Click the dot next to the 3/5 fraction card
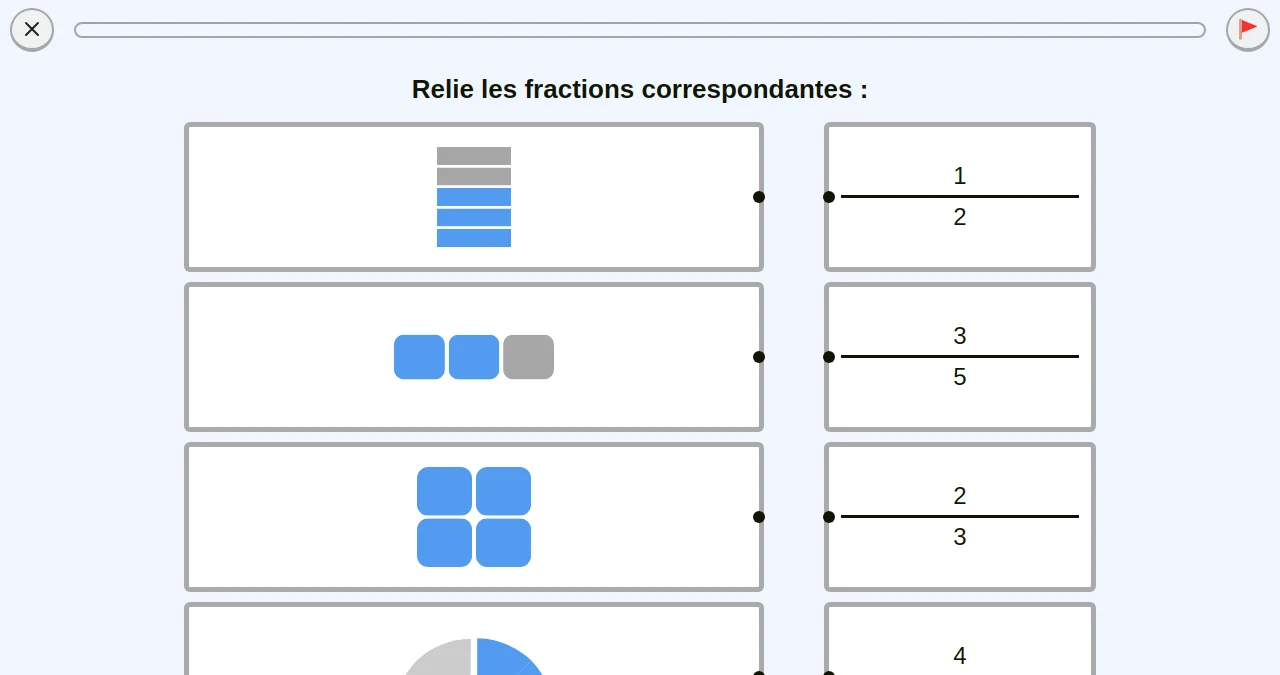The height and width of the screenshot is (675, 1280). [x=829, y=357]
